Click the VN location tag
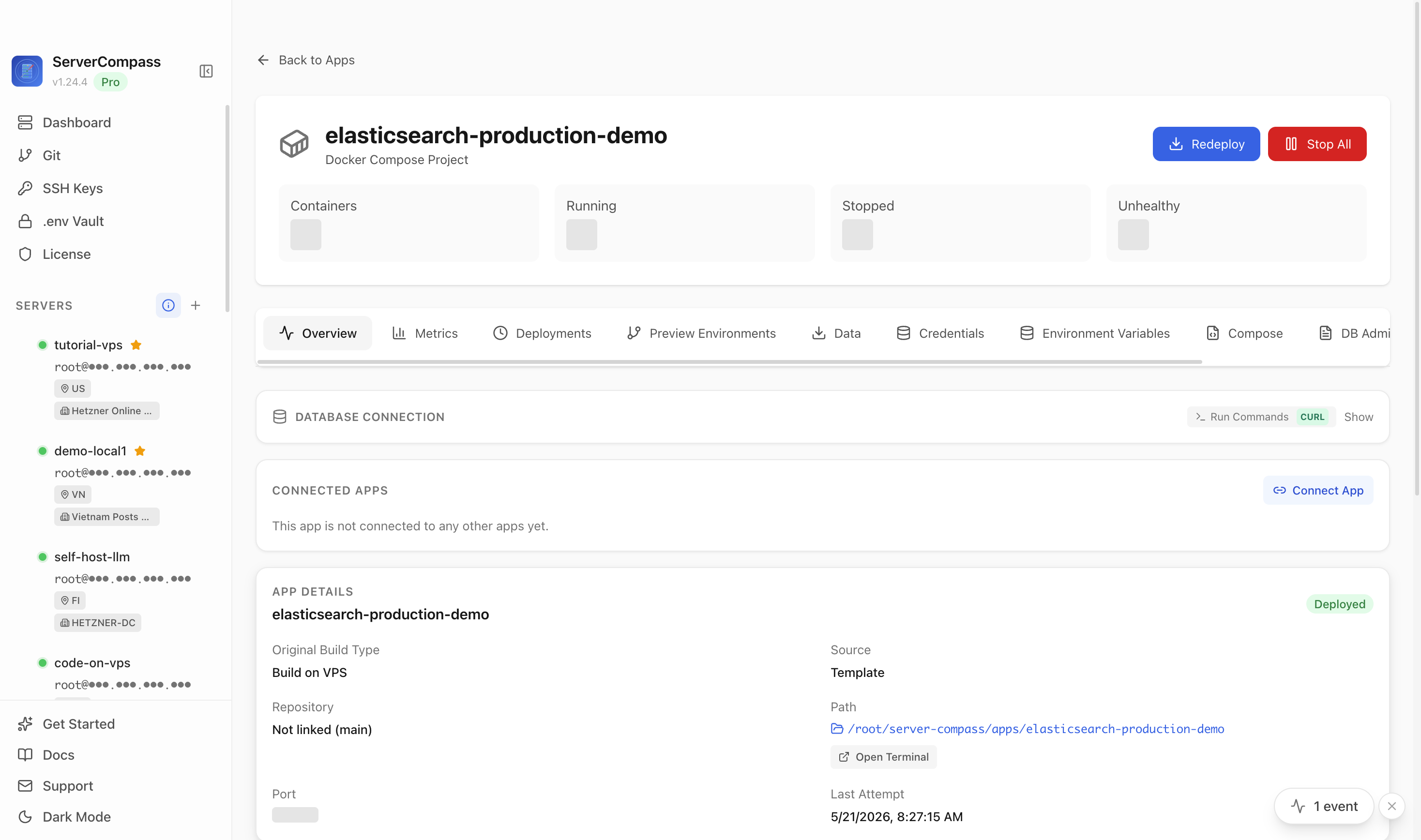Screen dimensions: 1421x840 click(x=73, y=494)
